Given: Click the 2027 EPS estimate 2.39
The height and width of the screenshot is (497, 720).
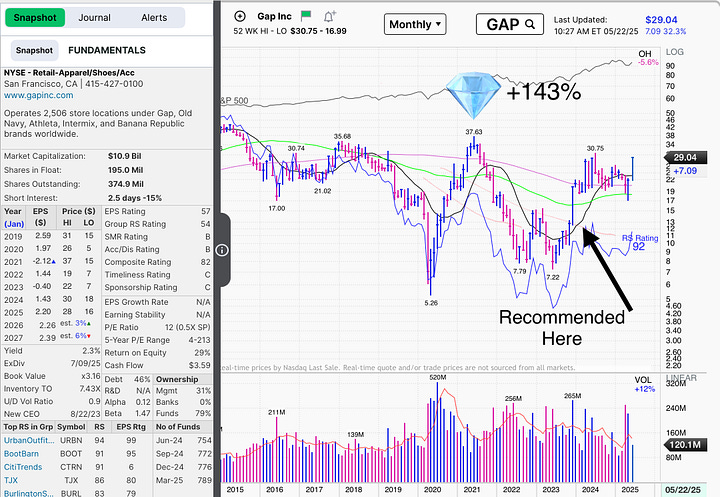Looking at the screenshot, I should pyautogui.click(x=47, y=338).
